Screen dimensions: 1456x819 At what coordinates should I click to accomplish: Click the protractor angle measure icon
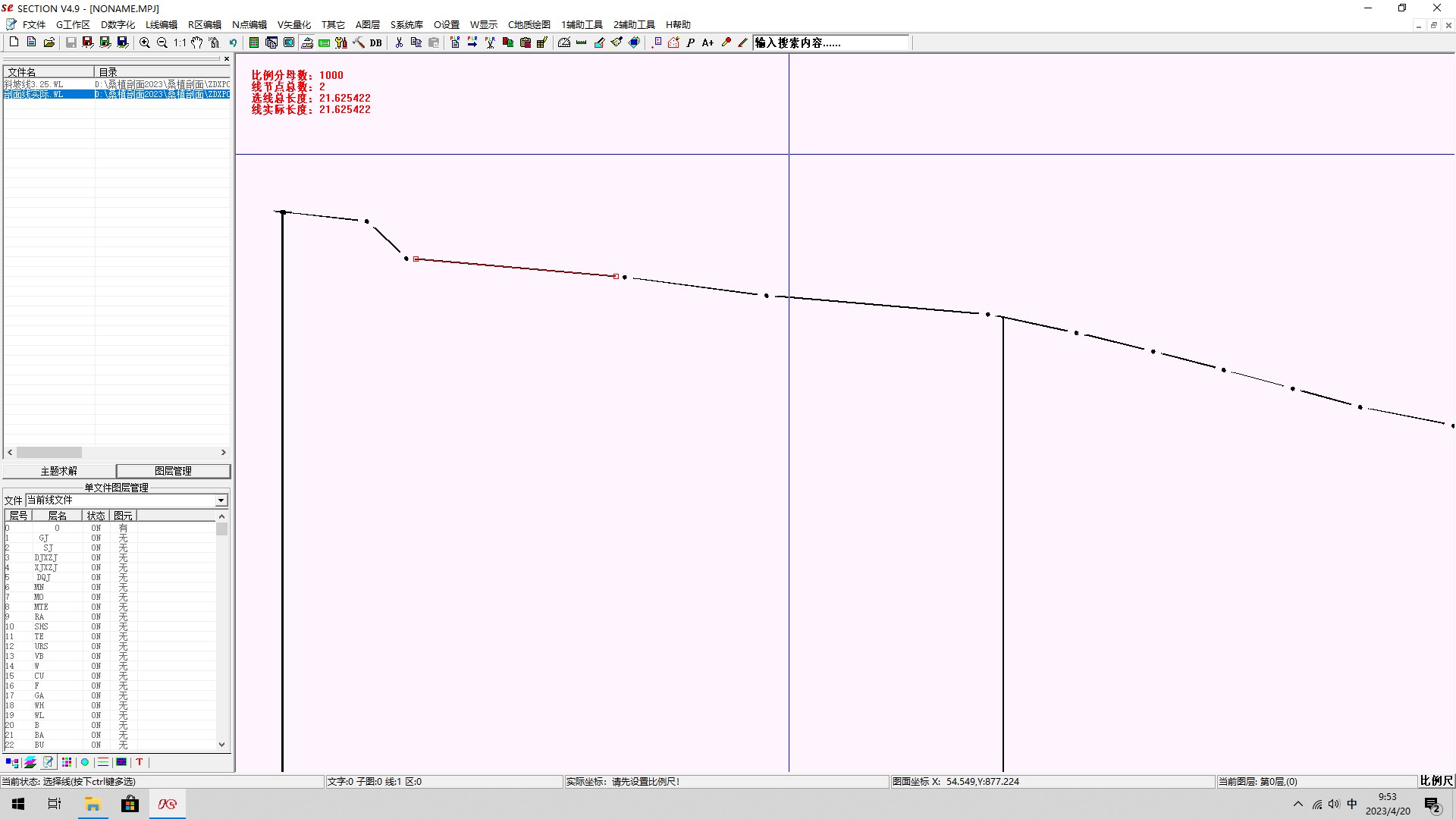pos(564,42)
